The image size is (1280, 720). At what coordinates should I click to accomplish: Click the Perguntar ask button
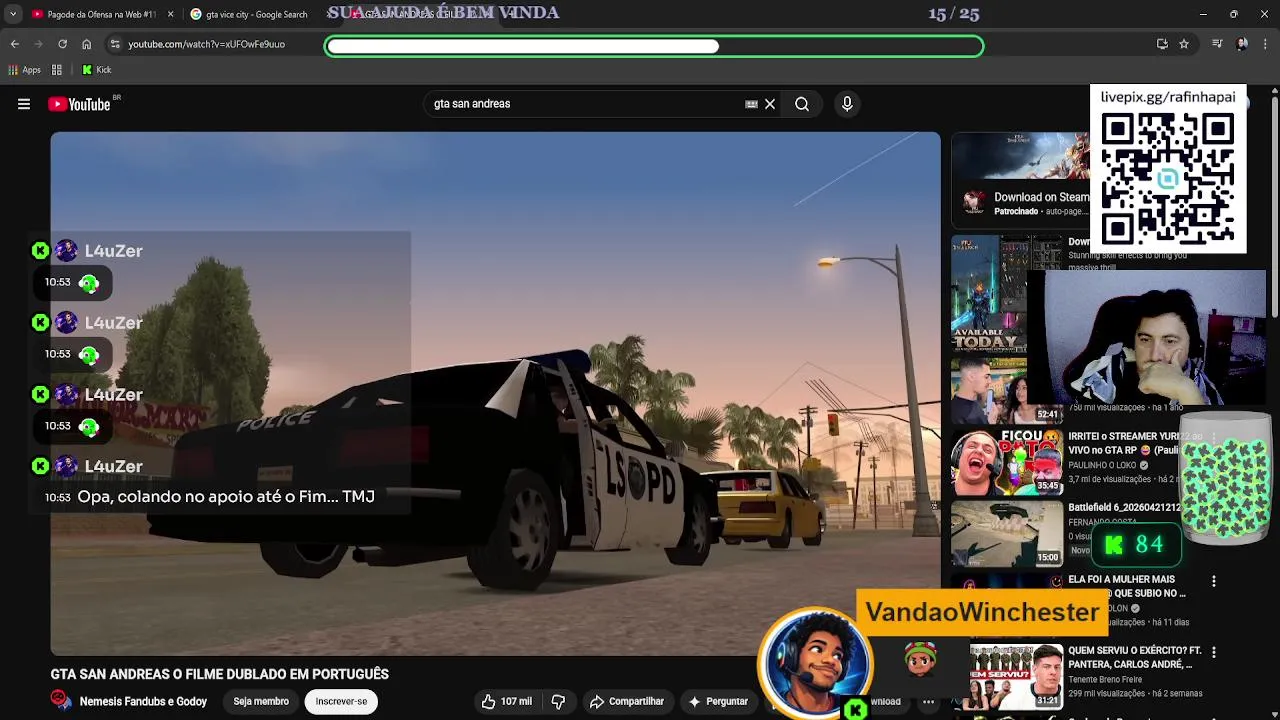(717, 702)
